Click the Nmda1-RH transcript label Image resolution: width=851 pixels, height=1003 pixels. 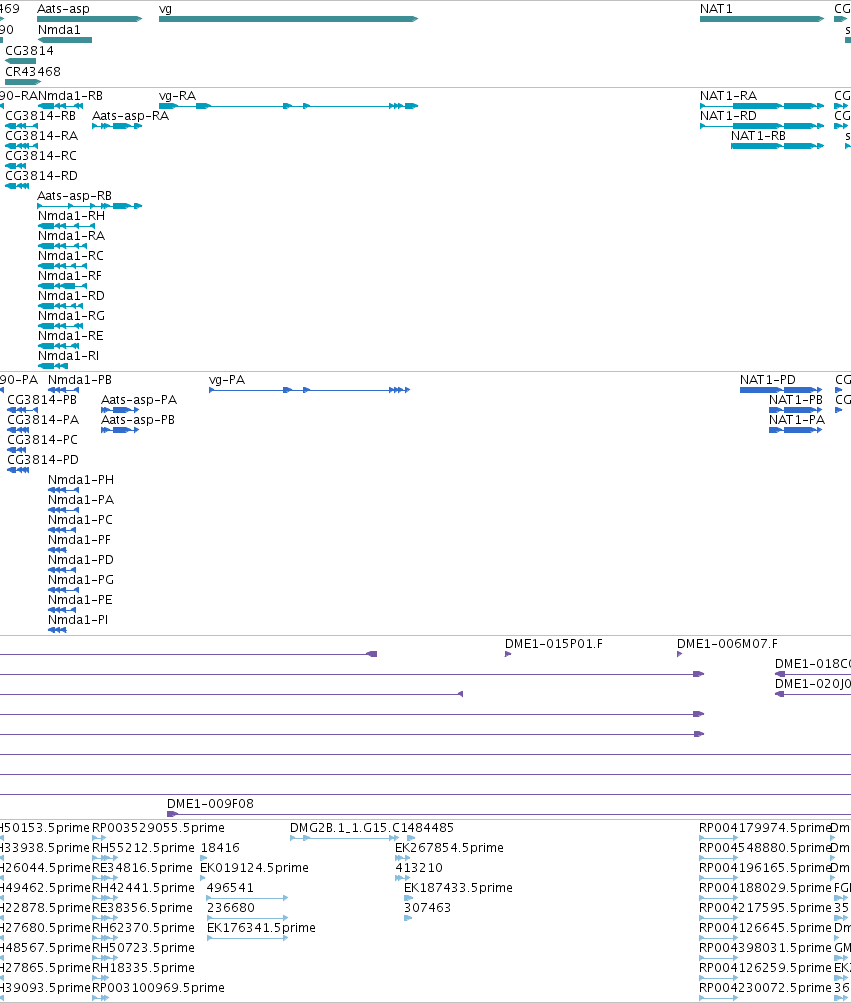[x=71, y=216]
